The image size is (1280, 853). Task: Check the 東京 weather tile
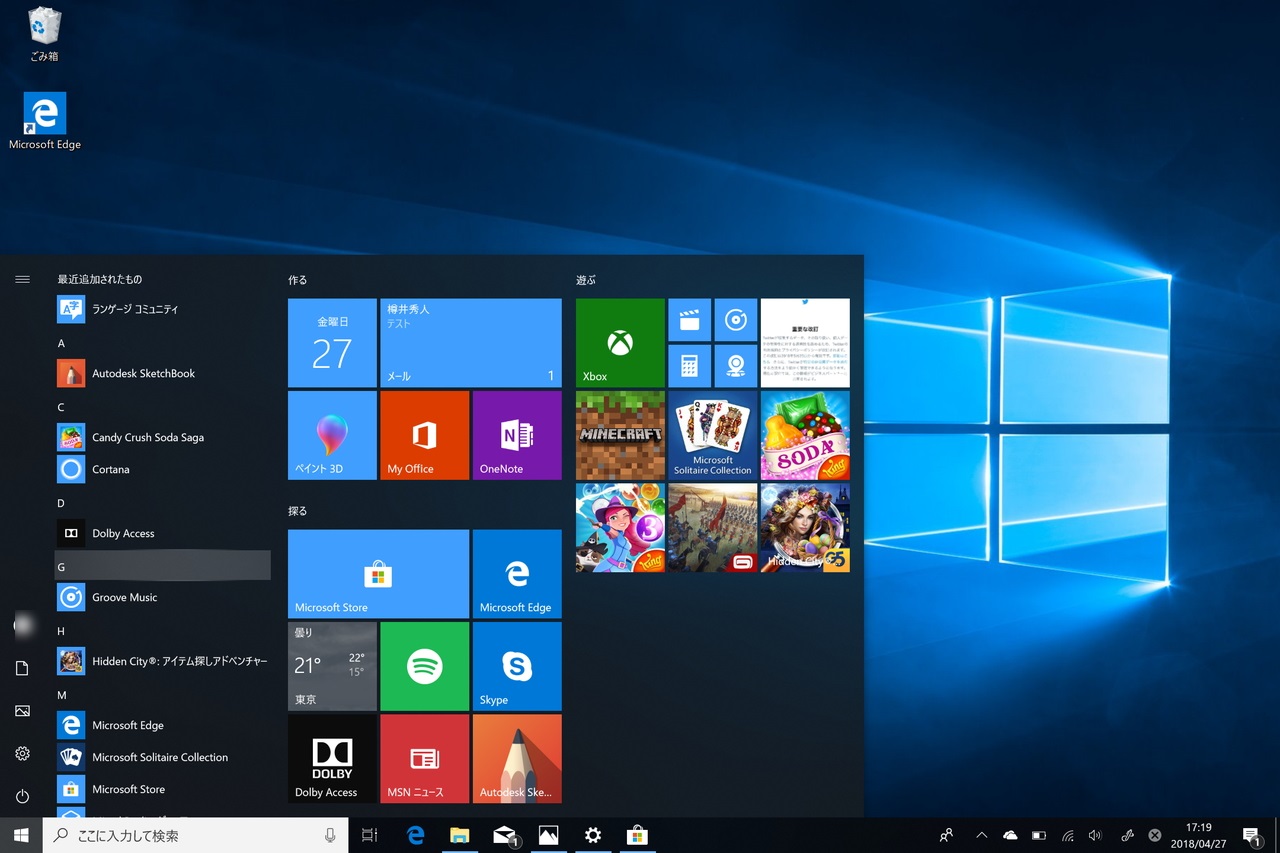[x=332, y=666]
